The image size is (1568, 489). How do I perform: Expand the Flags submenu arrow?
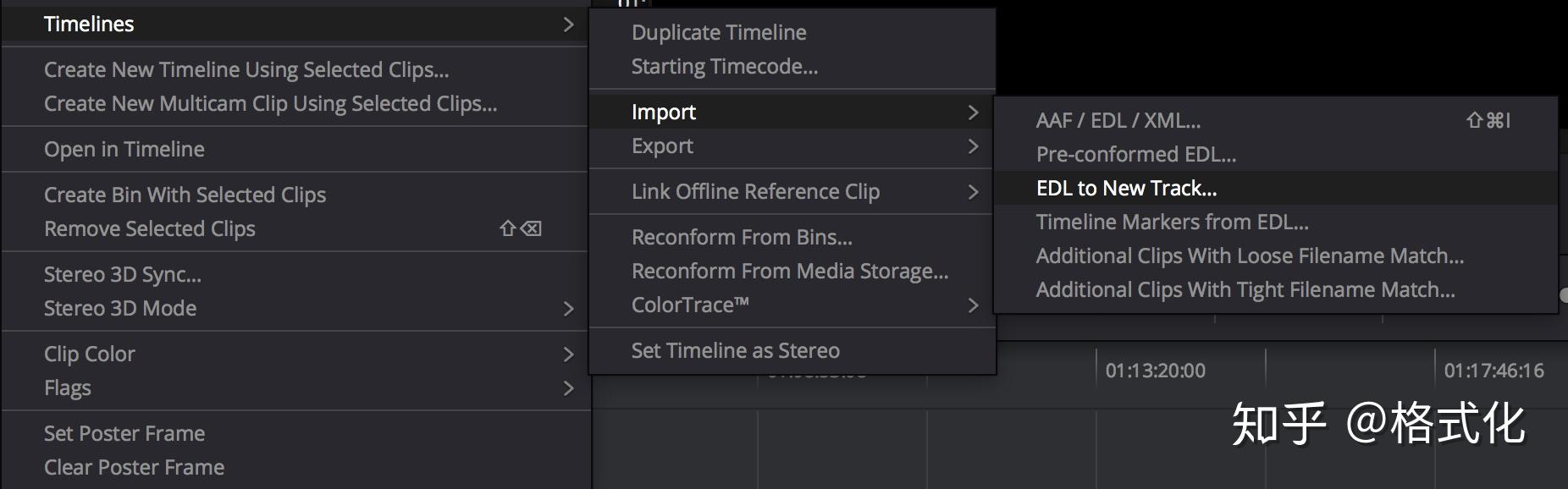[568, 388]
